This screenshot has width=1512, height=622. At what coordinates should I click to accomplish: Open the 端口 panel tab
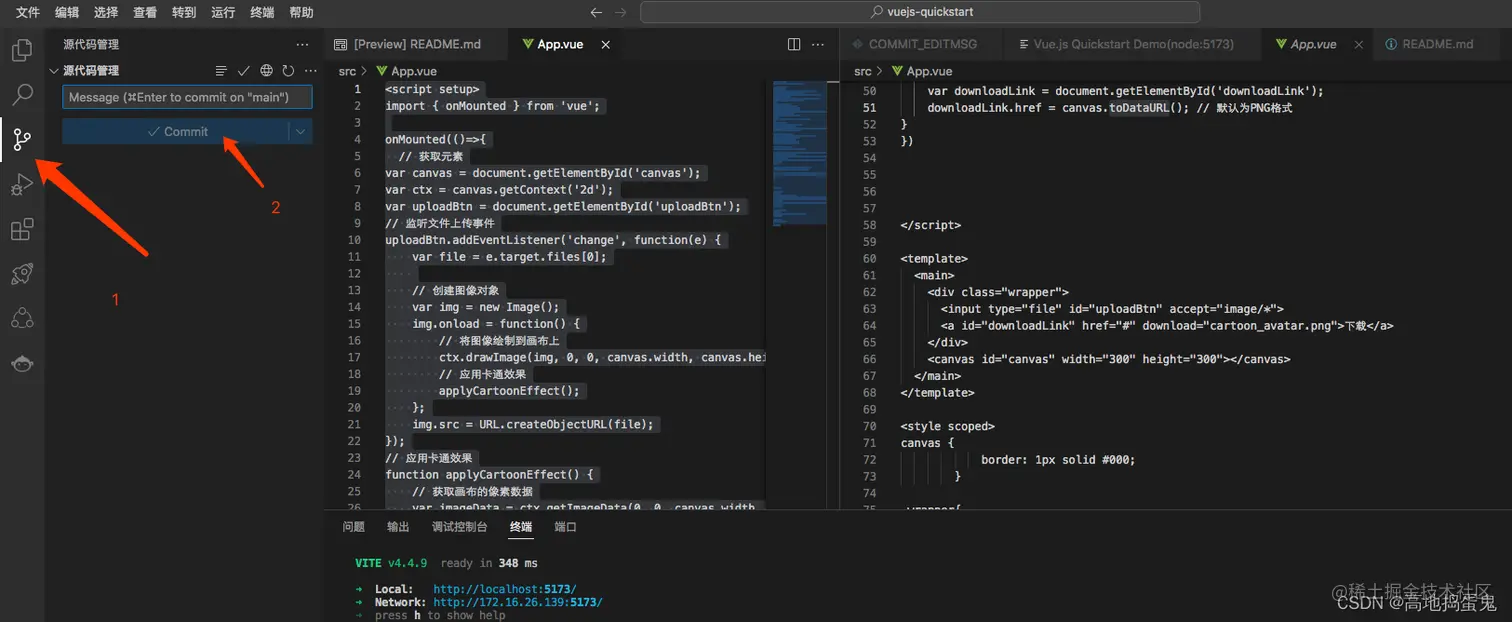pyautogui.click(x=566, y=527)
